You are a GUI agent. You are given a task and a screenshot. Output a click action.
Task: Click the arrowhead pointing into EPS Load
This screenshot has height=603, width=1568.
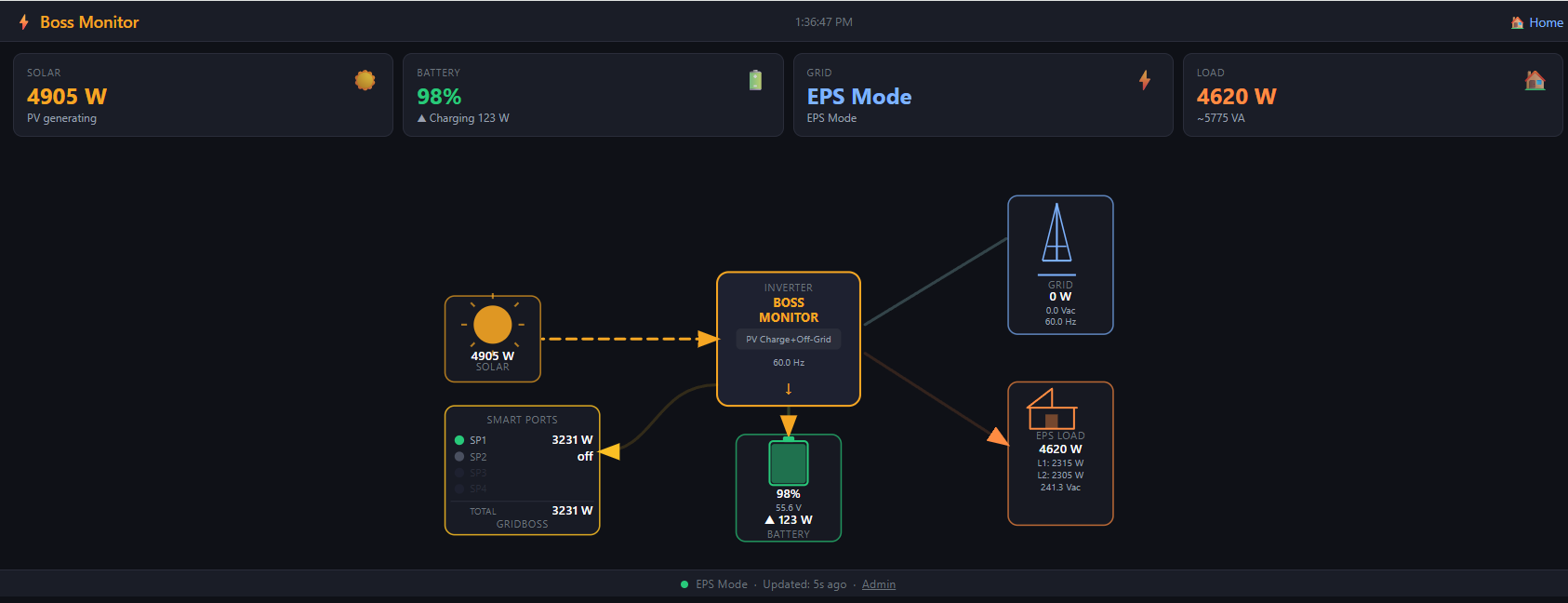coord(999,436)
